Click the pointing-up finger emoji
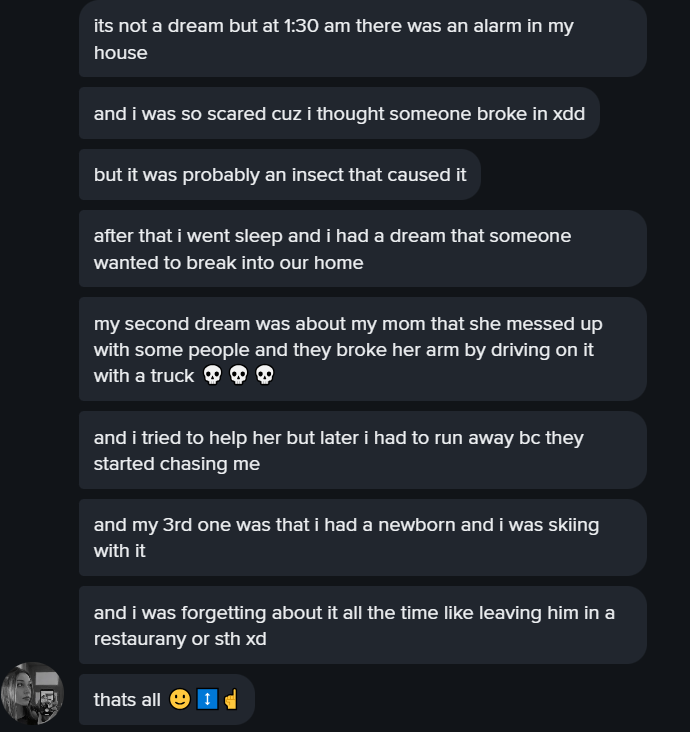This screenshot has width=690, height=732. tap(232, 699)
